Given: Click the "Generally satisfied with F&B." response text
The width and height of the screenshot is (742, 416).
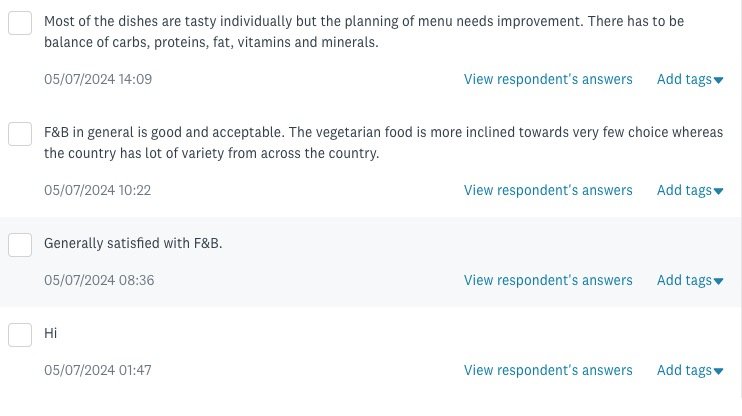Looking at the screenshot, I should click(x=133, y=243).
